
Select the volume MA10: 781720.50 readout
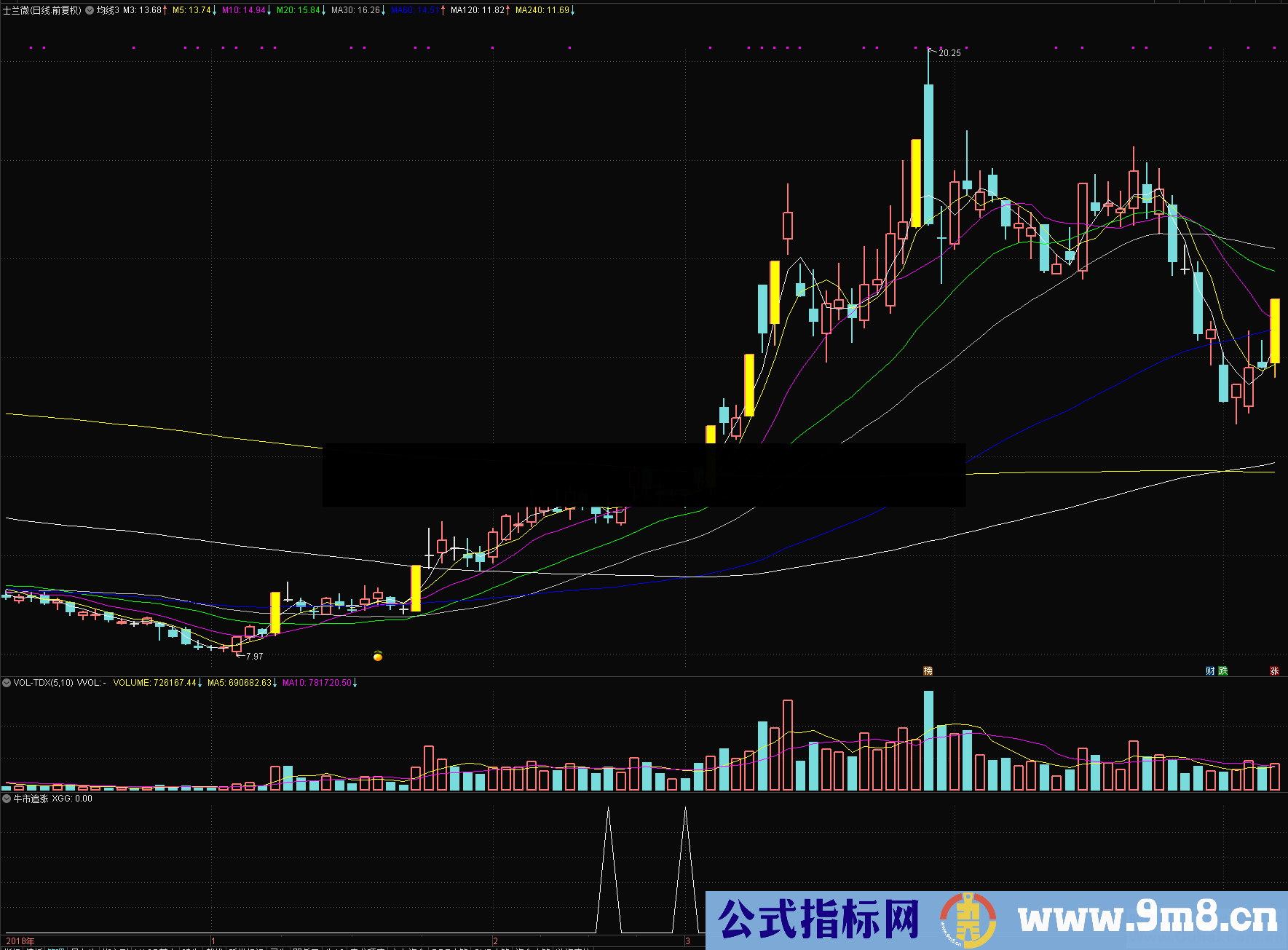(320, 683)
